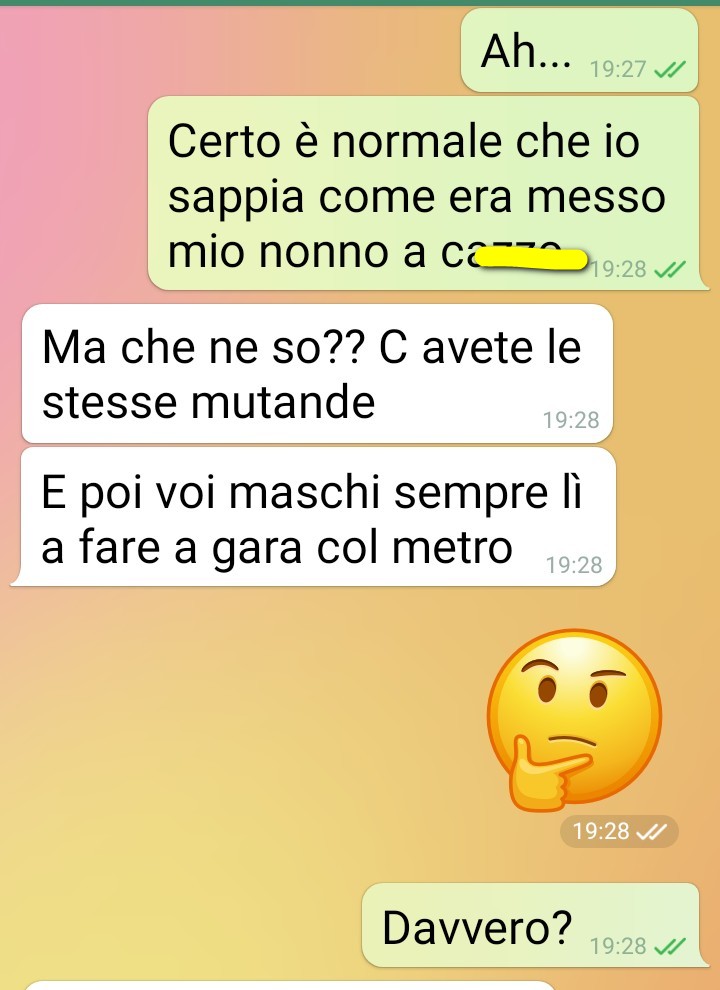Tap the yellow highlight censoring the word
The width and height of the screenshot is (720, 990).
coord(532,259)
